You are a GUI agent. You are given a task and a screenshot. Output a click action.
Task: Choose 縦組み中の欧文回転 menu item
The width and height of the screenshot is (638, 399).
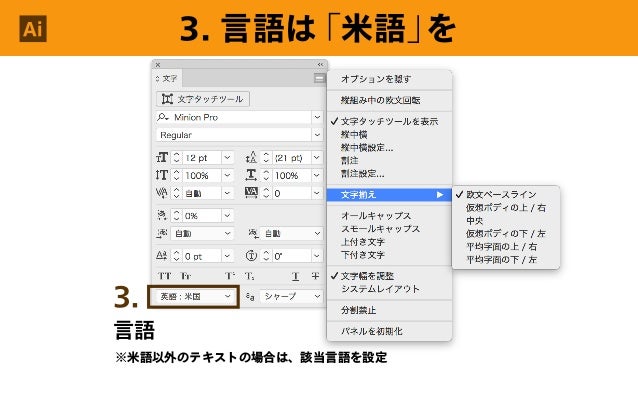389,100
